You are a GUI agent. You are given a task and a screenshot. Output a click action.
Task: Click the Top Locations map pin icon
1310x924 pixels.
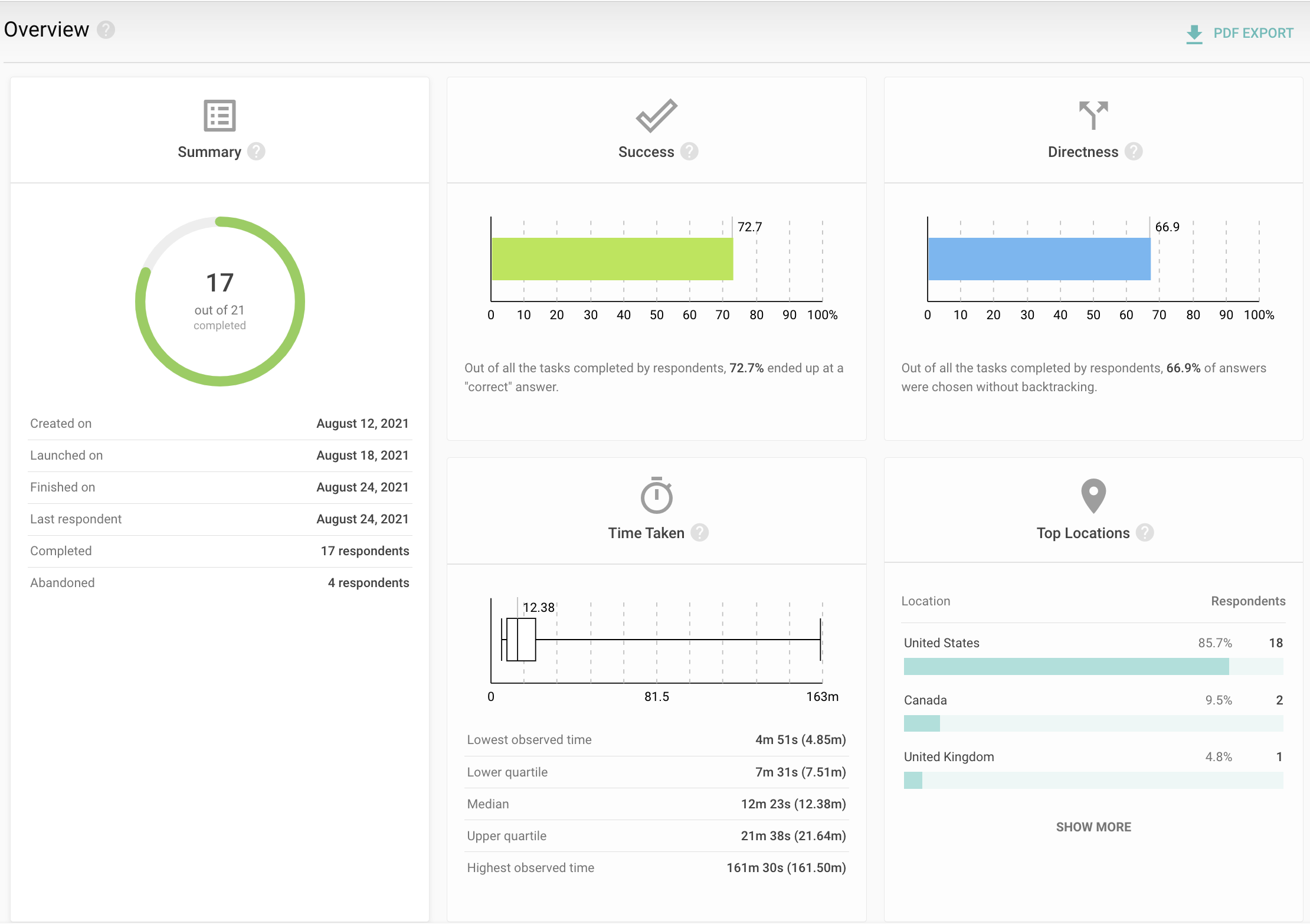1093,496
